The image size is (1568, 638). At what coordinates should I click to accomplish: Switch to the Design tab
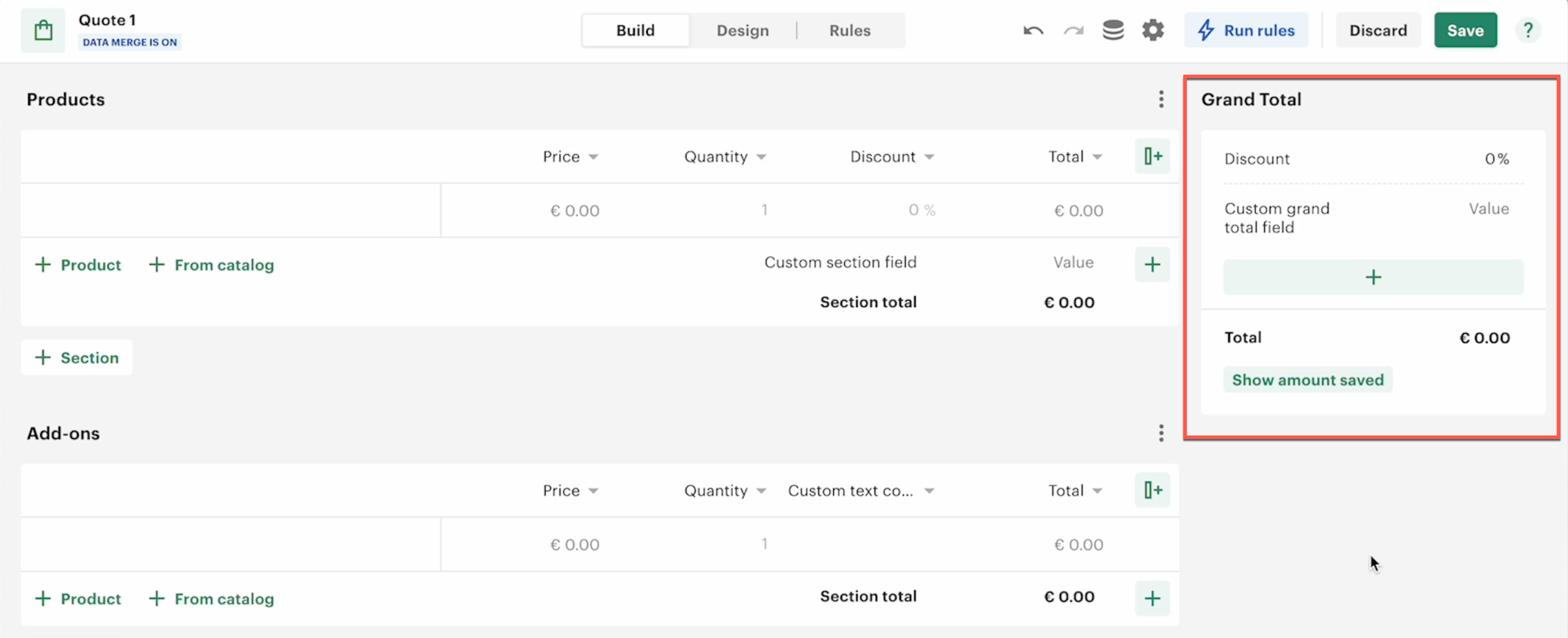click(x=743, y=30)
